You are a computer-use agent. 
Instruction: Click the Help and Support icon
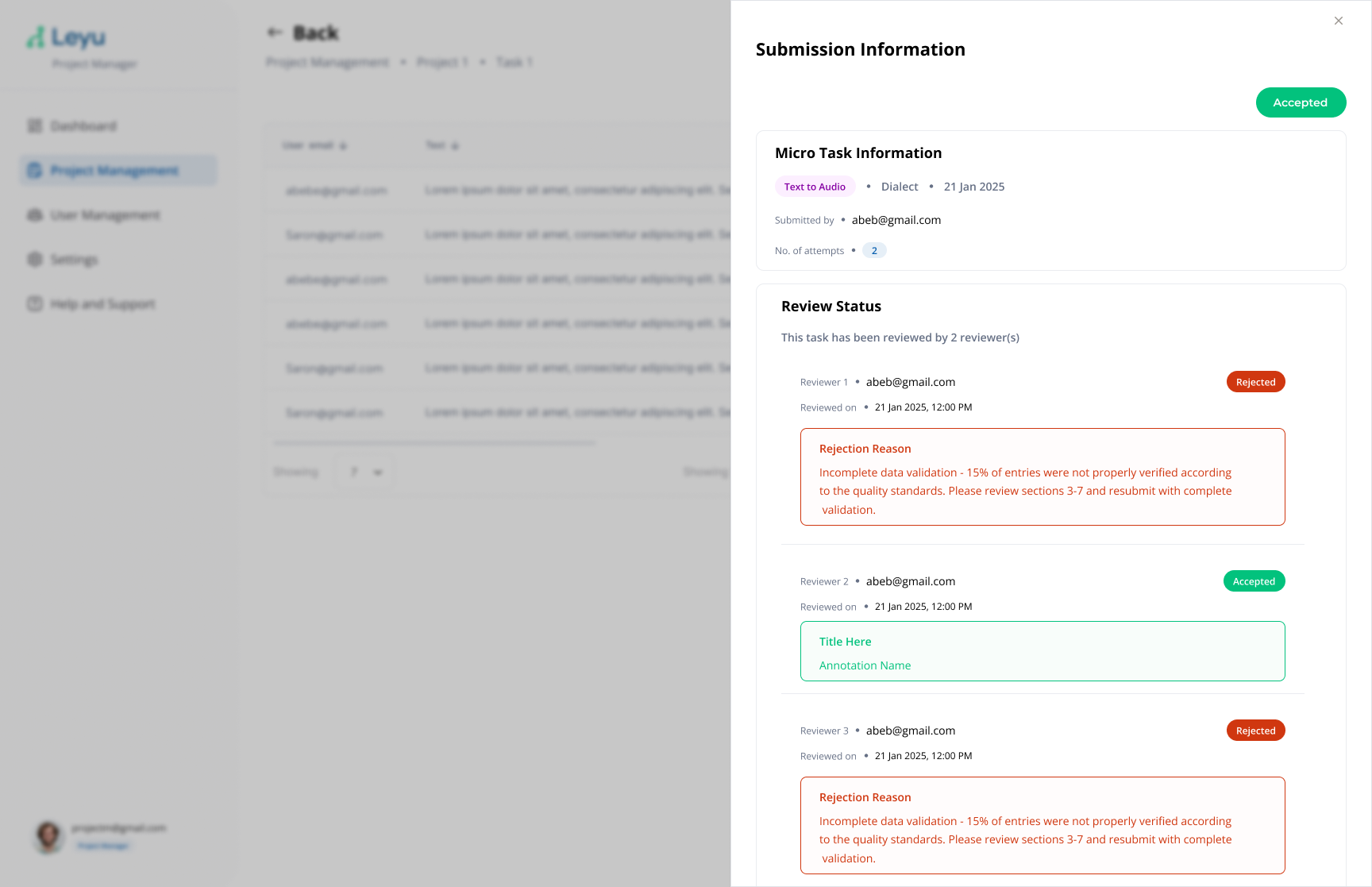point(34,303)
